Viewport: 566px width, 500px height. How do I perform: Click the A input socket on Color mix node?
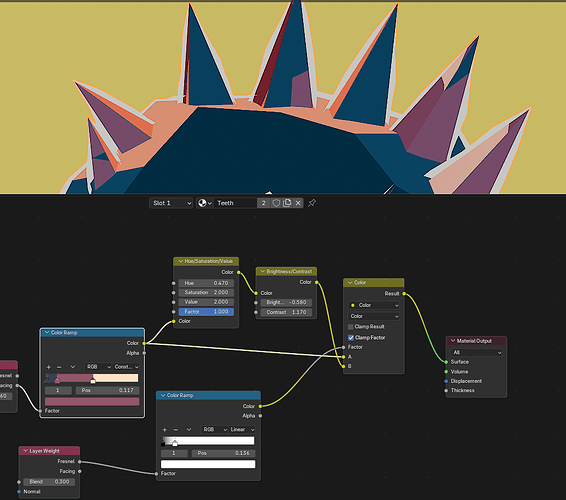[343, 357]
